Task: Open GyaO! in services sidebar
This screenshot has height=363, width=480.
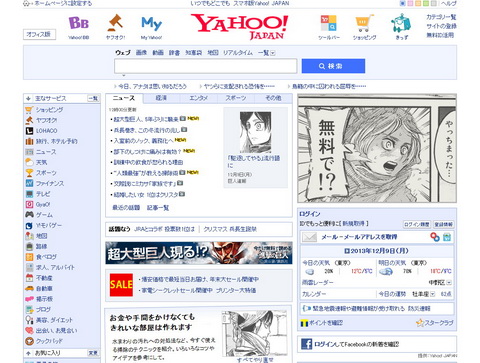Action: coord(43,204)
